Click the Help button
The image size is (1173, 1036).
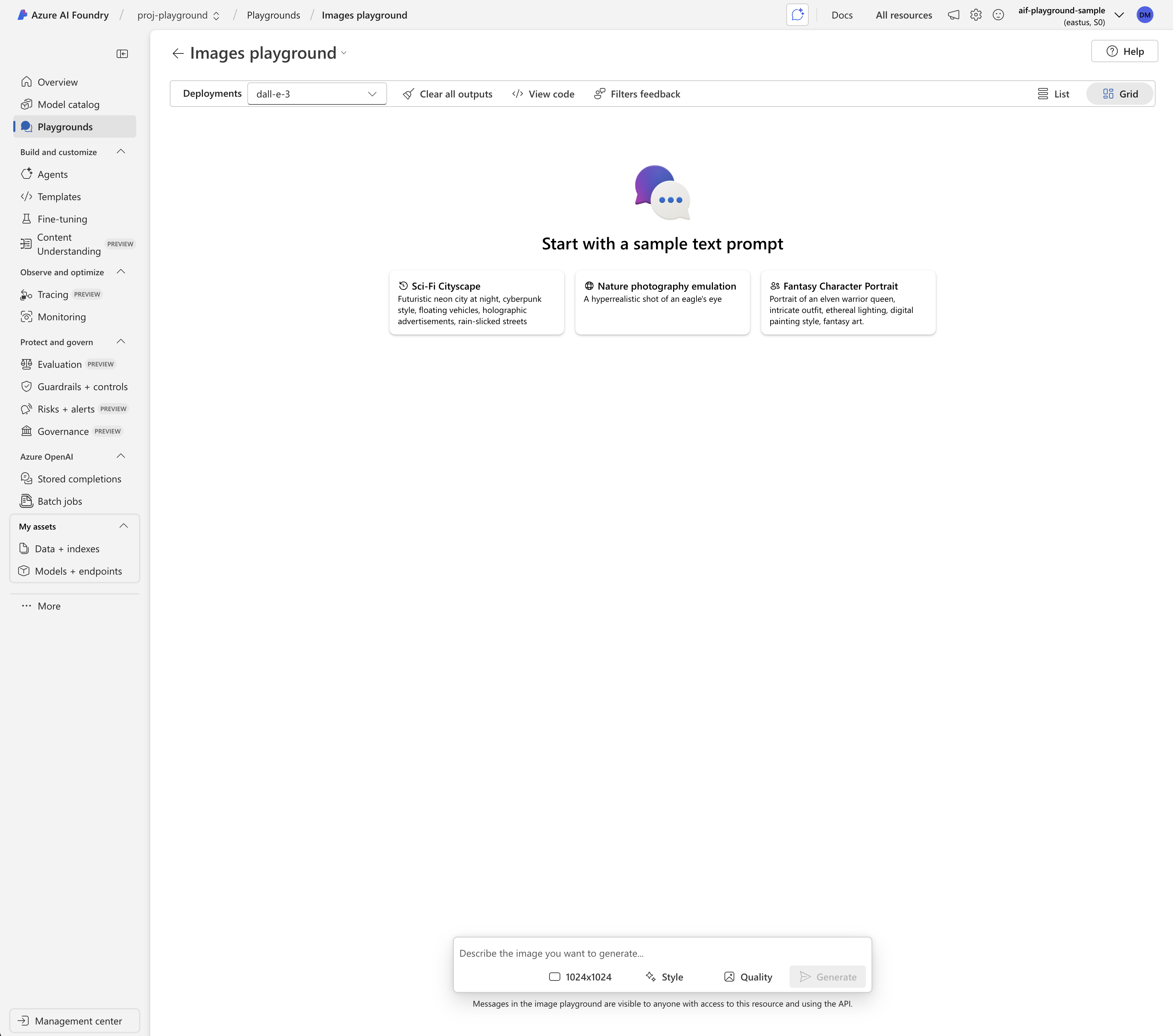pyautogui.click(x=1124, y=51)
